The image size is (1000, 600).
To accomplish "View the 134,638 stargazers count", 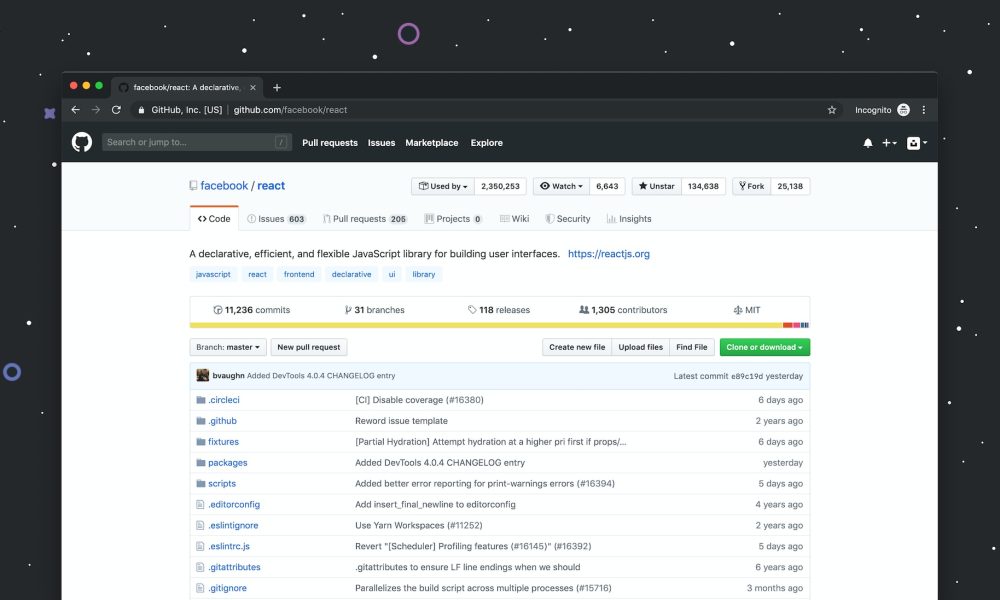I will coord(703,186).
